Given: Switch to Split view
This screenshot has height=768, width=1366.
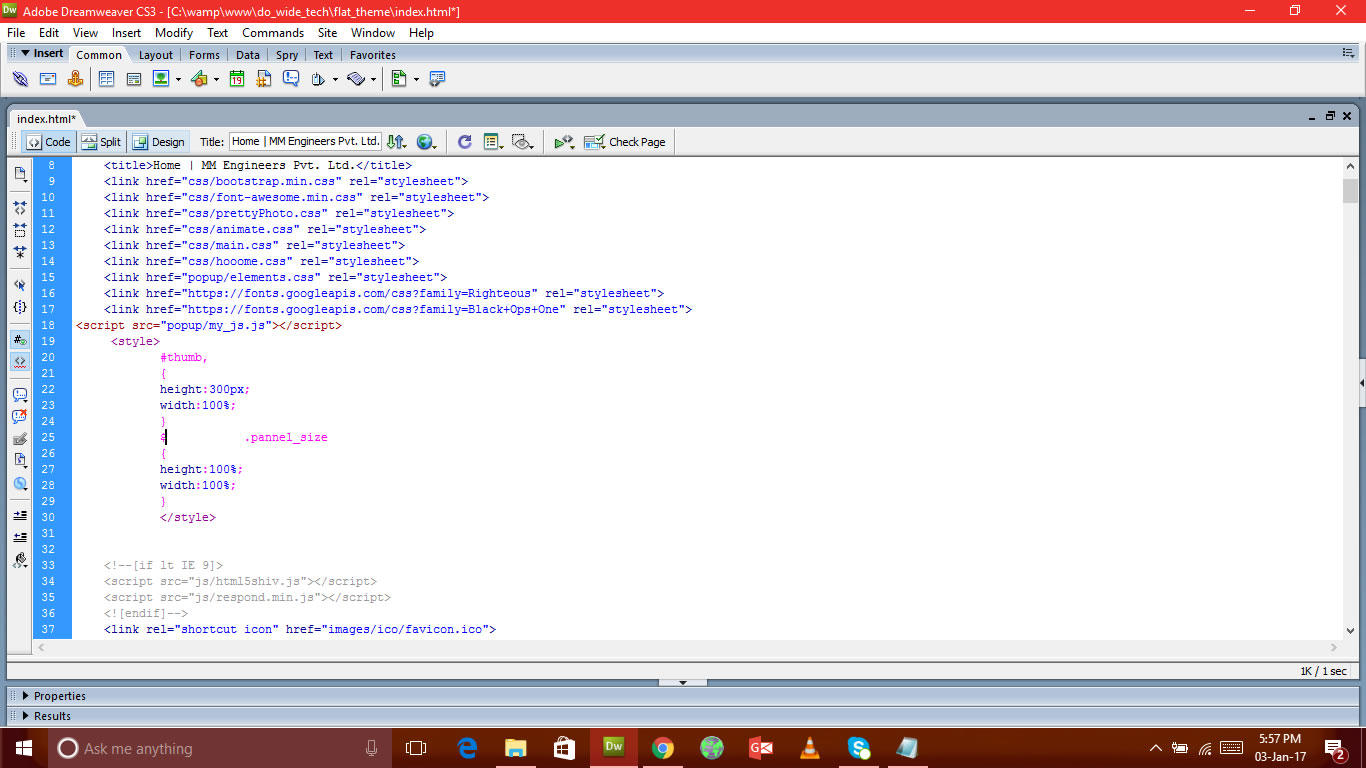Looking at the screenshot, I should [x=101, y=142].
